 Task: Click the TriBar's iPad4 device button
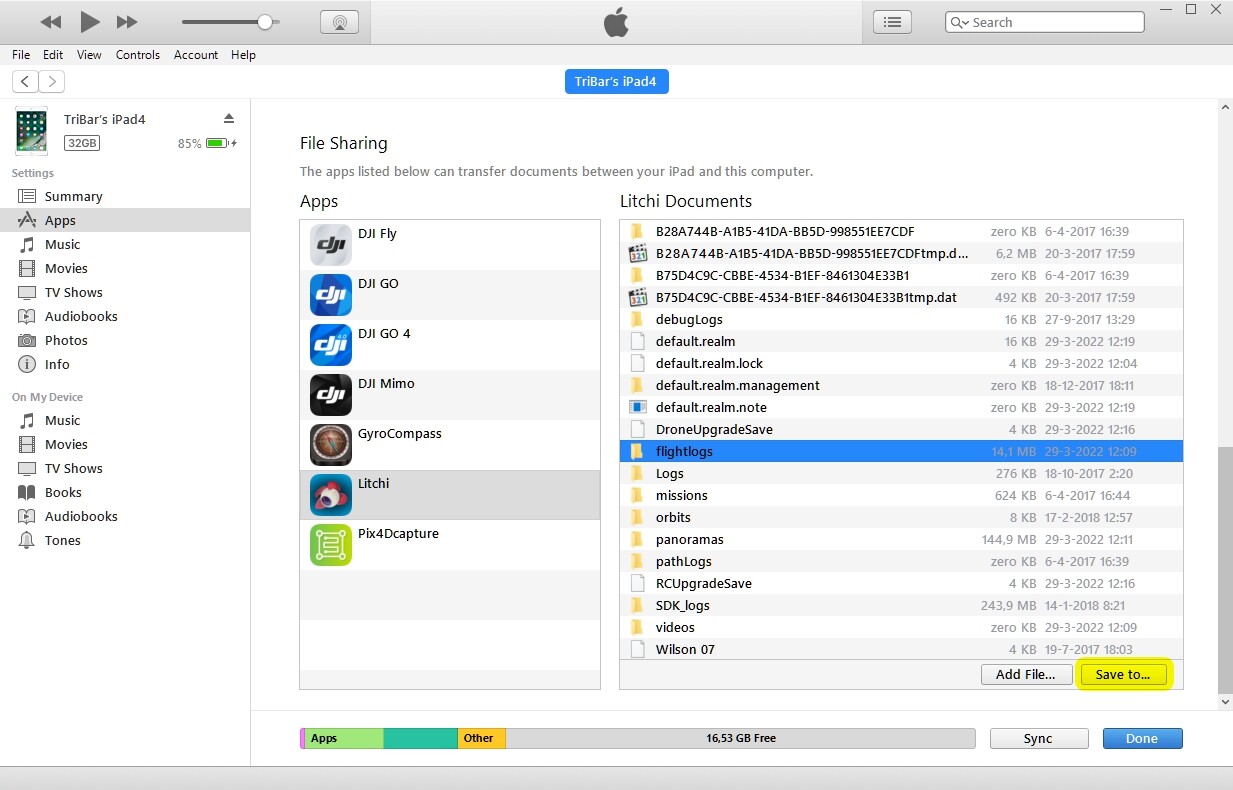[x=616, y=82]
